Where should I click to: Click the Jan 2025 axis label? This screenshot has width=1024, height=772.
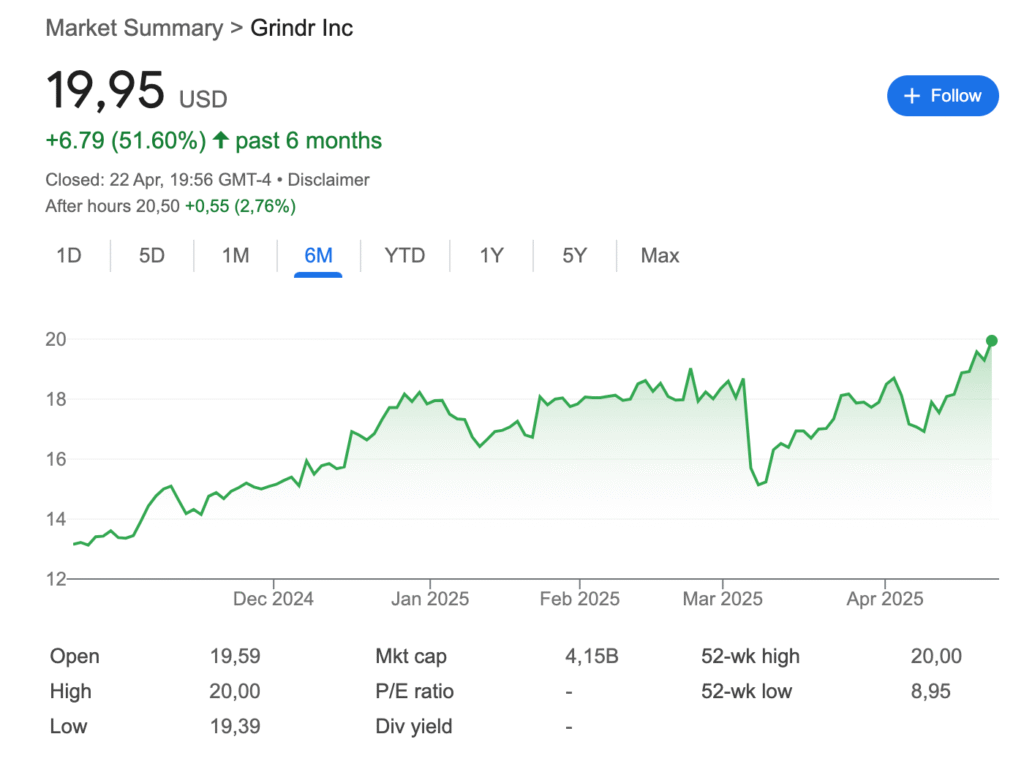pyautogui.click(x=430, y=599)
